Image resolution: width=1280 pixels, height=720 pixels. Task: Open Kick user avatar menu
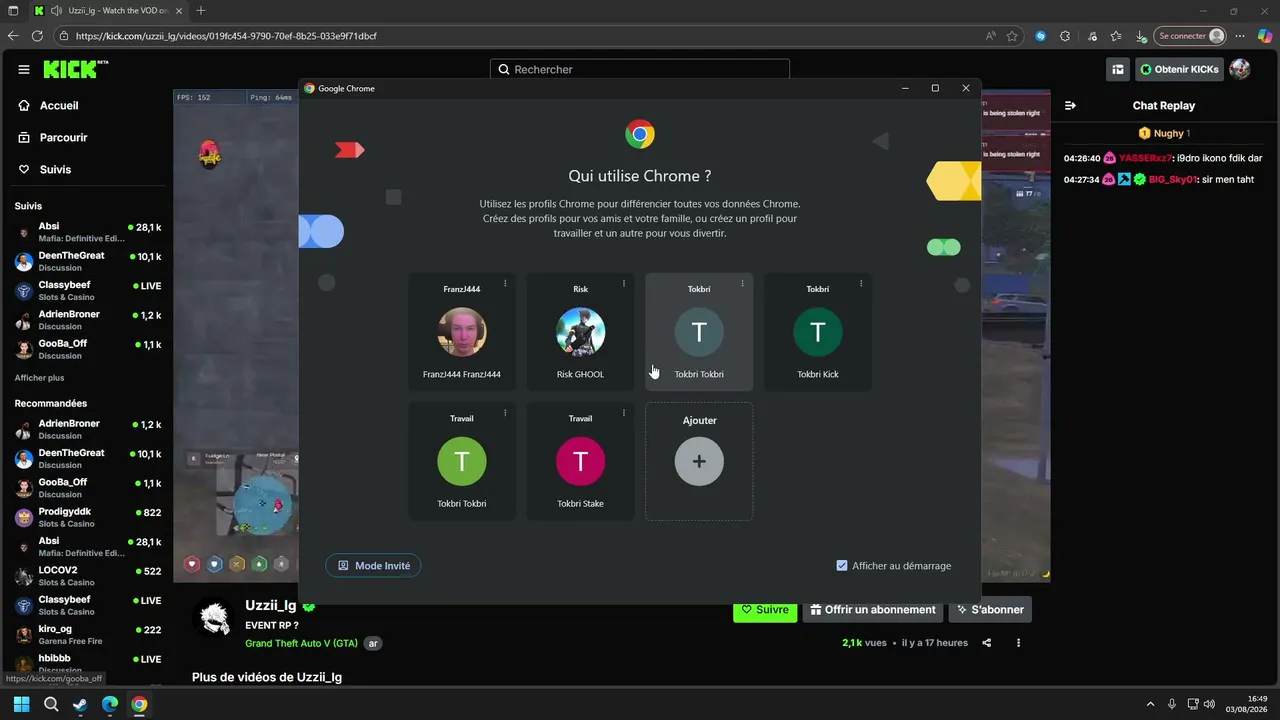[x=1240, y=69]
